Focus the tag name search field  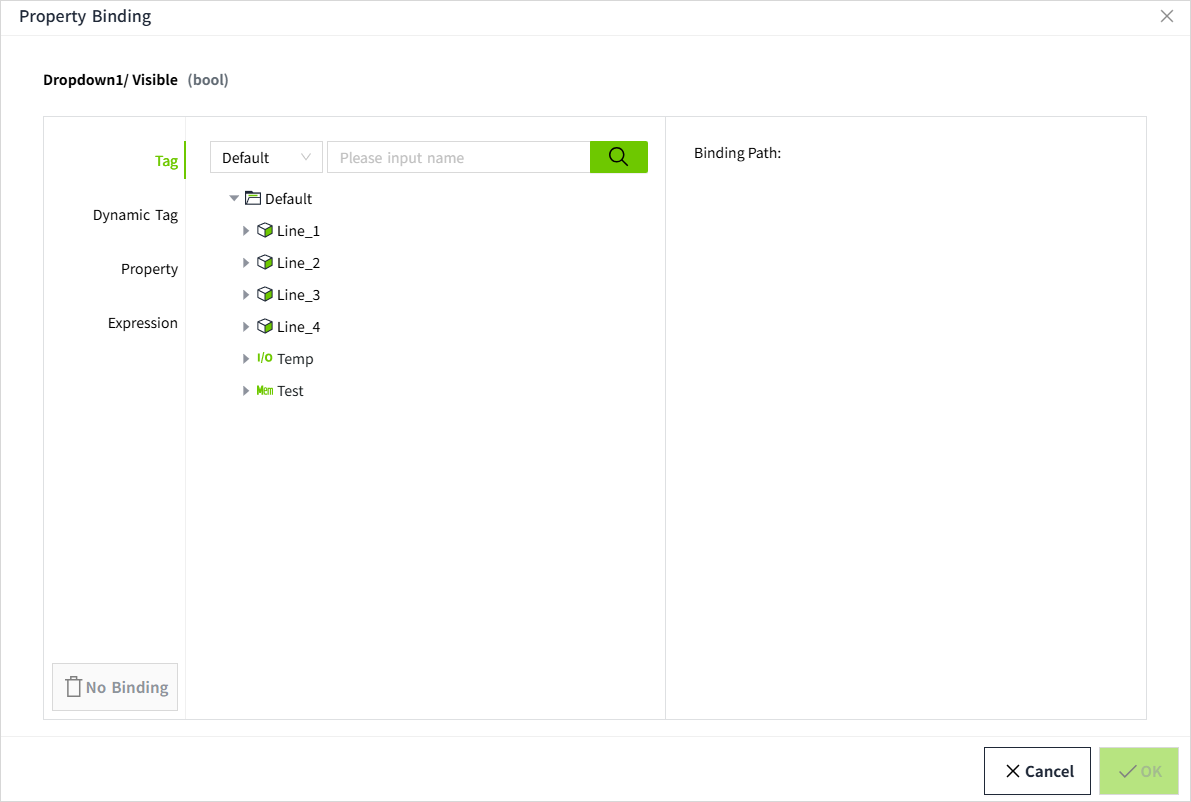(458, 158)
